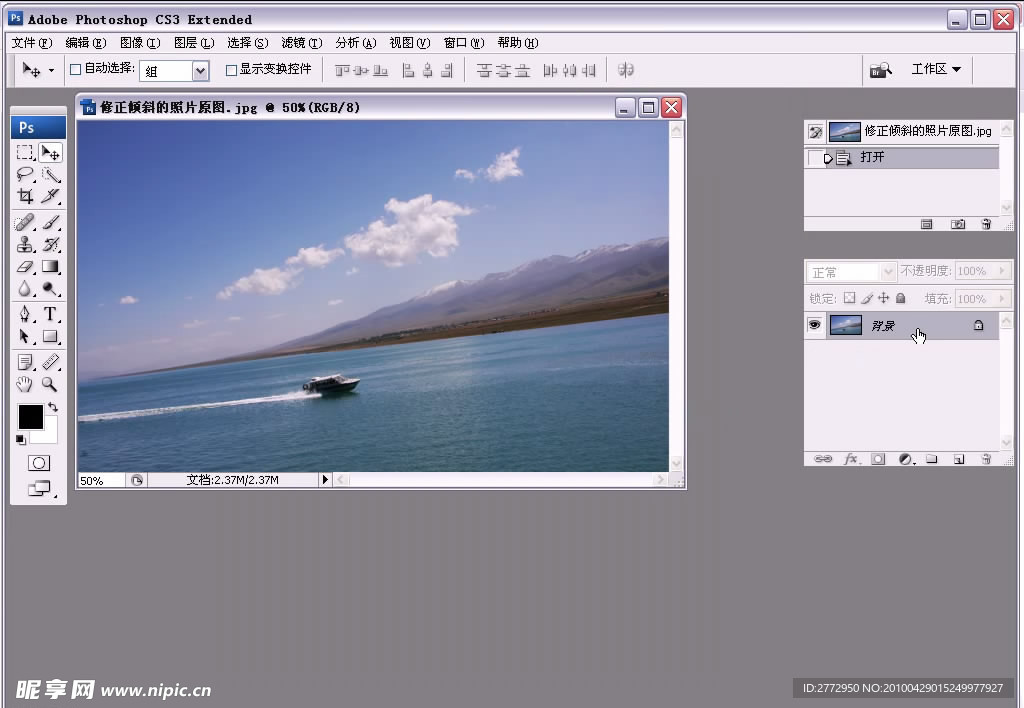The image size is (1024, 708).
Task: Toggle history brush source for the snapshot
Action: [815, 132]
